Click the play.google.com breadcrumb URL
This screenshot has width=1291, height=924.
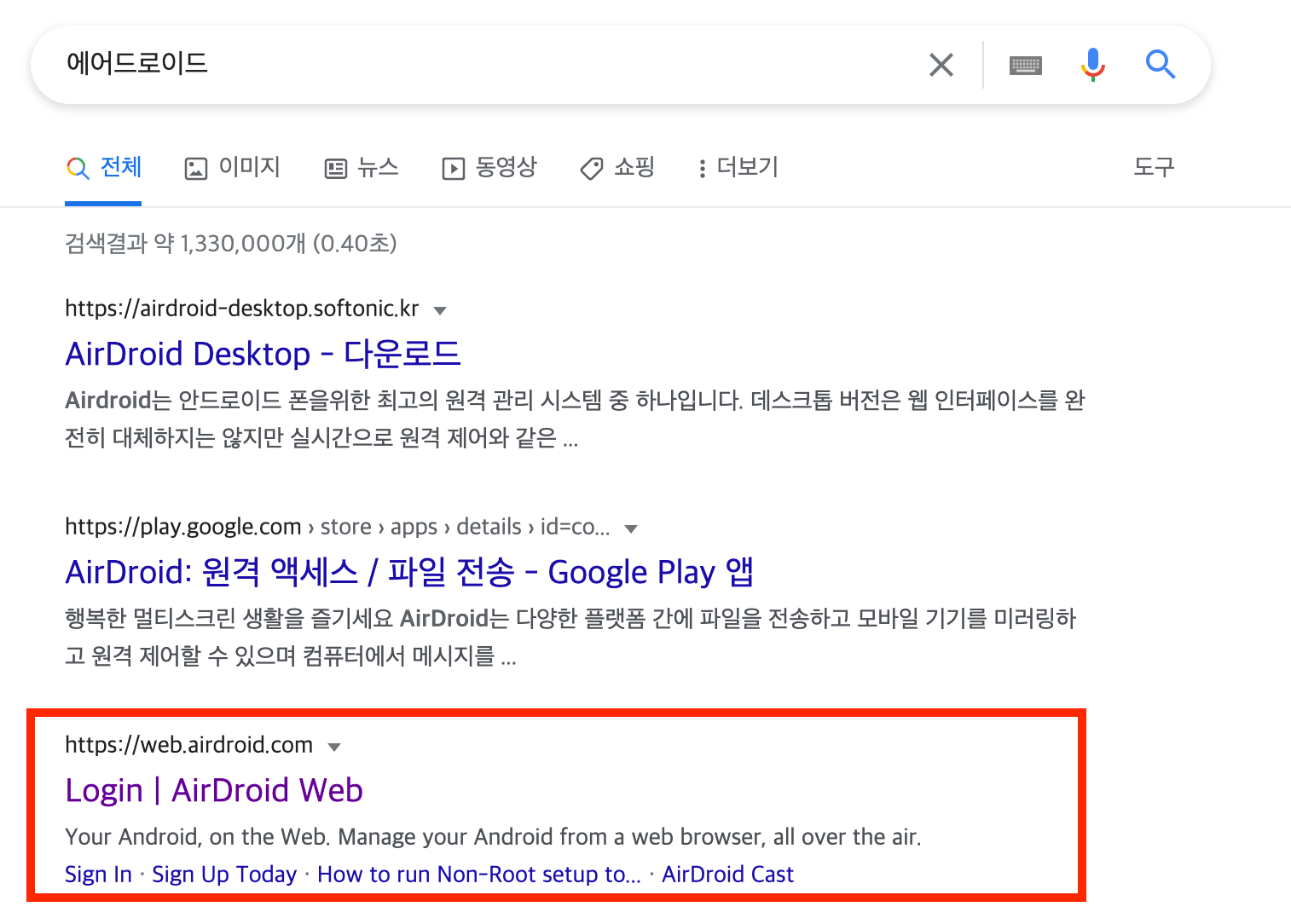338,527
